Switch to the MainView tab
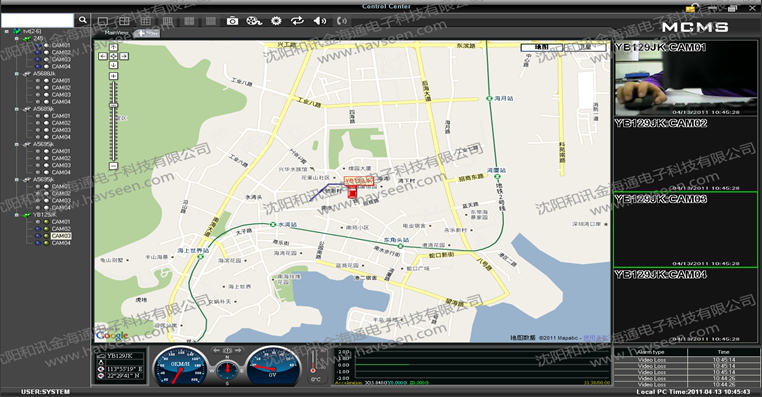Image resolution: width=762 pixels, height=397 pixels. 117,33
